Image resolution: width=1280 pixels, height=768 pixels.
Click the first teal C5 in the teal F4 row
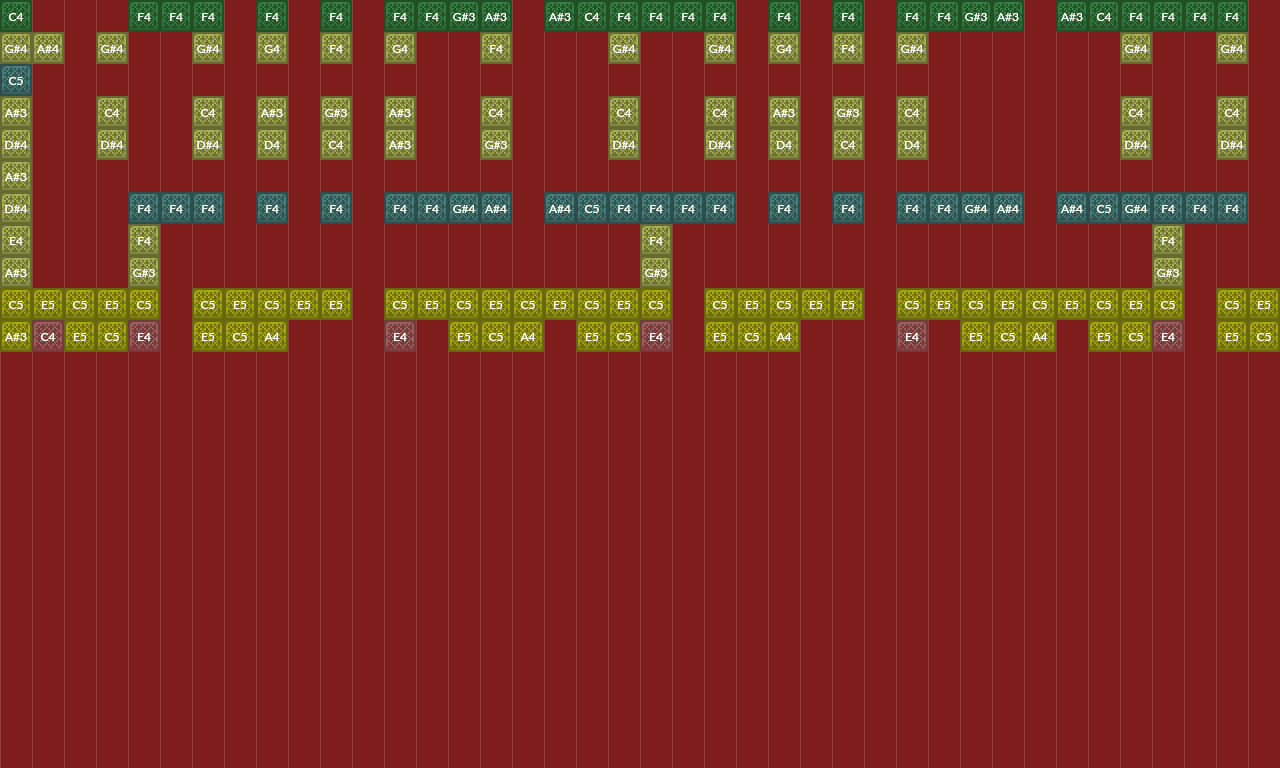coord(592,208)
